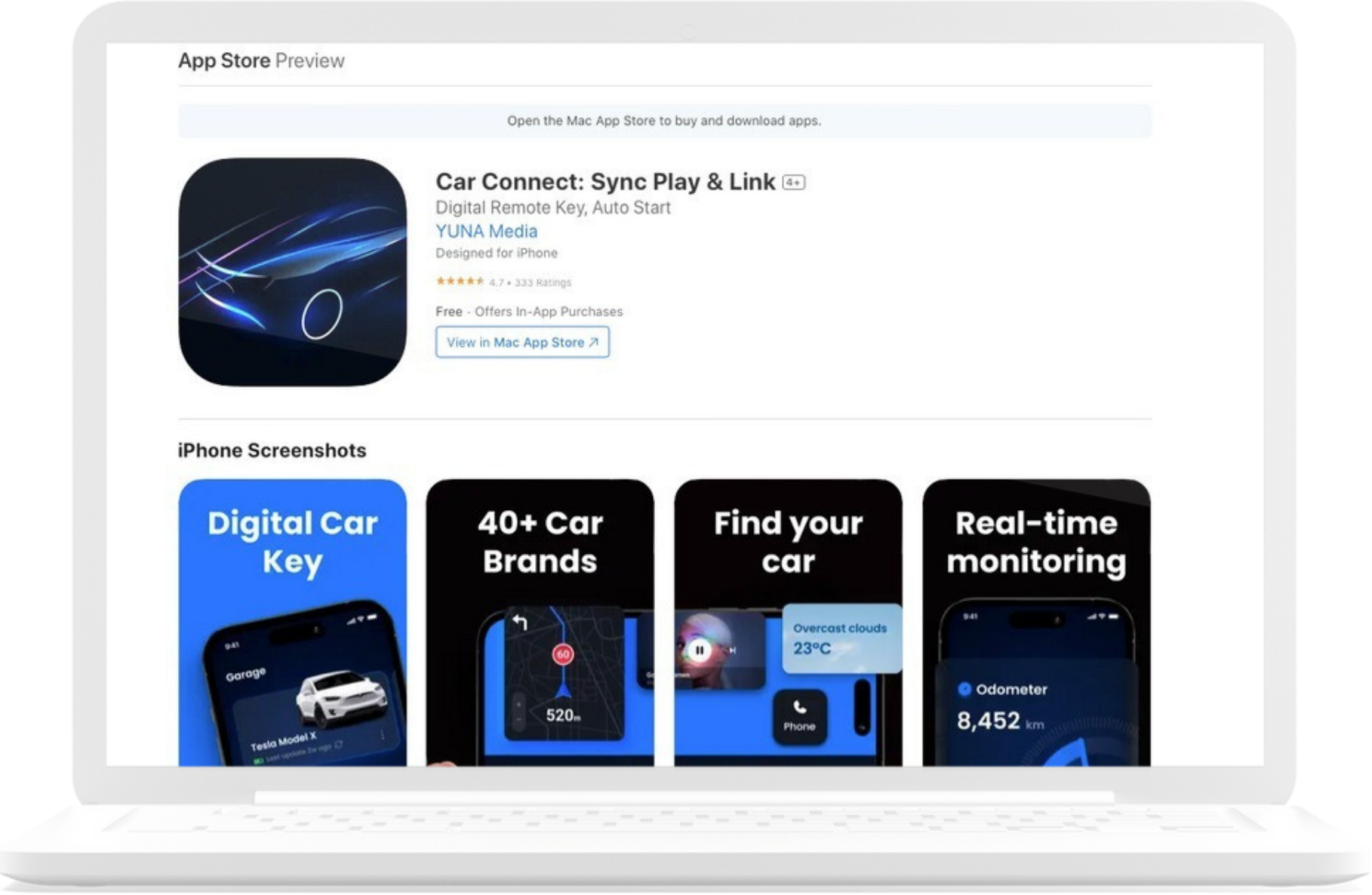Screen dimensions: 1372x895
Task: Click View in Mac App Store button
Action: (x=522, y=342)
